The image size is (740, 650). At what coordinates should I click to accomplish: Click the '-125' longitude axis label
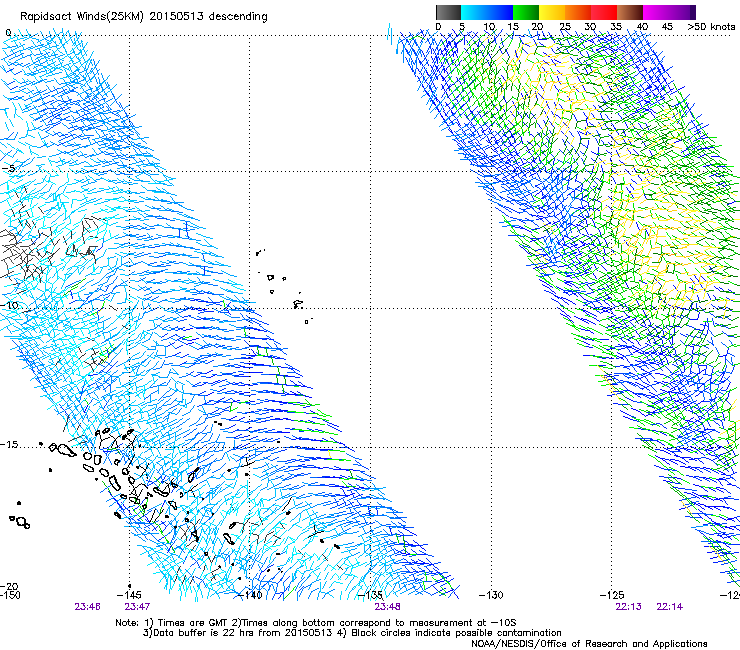click(612, 595)
